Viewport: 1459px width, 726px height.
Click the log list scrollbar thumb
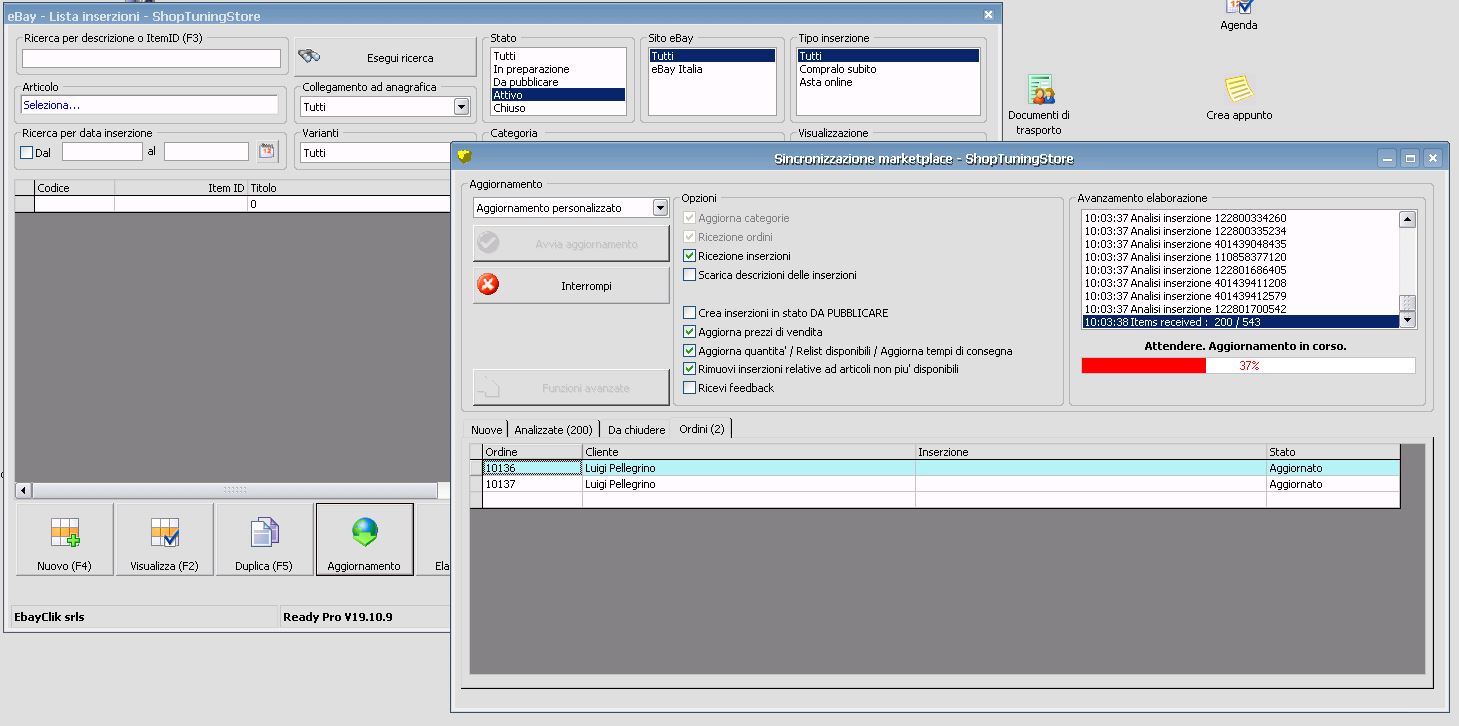click(1407, 303)
